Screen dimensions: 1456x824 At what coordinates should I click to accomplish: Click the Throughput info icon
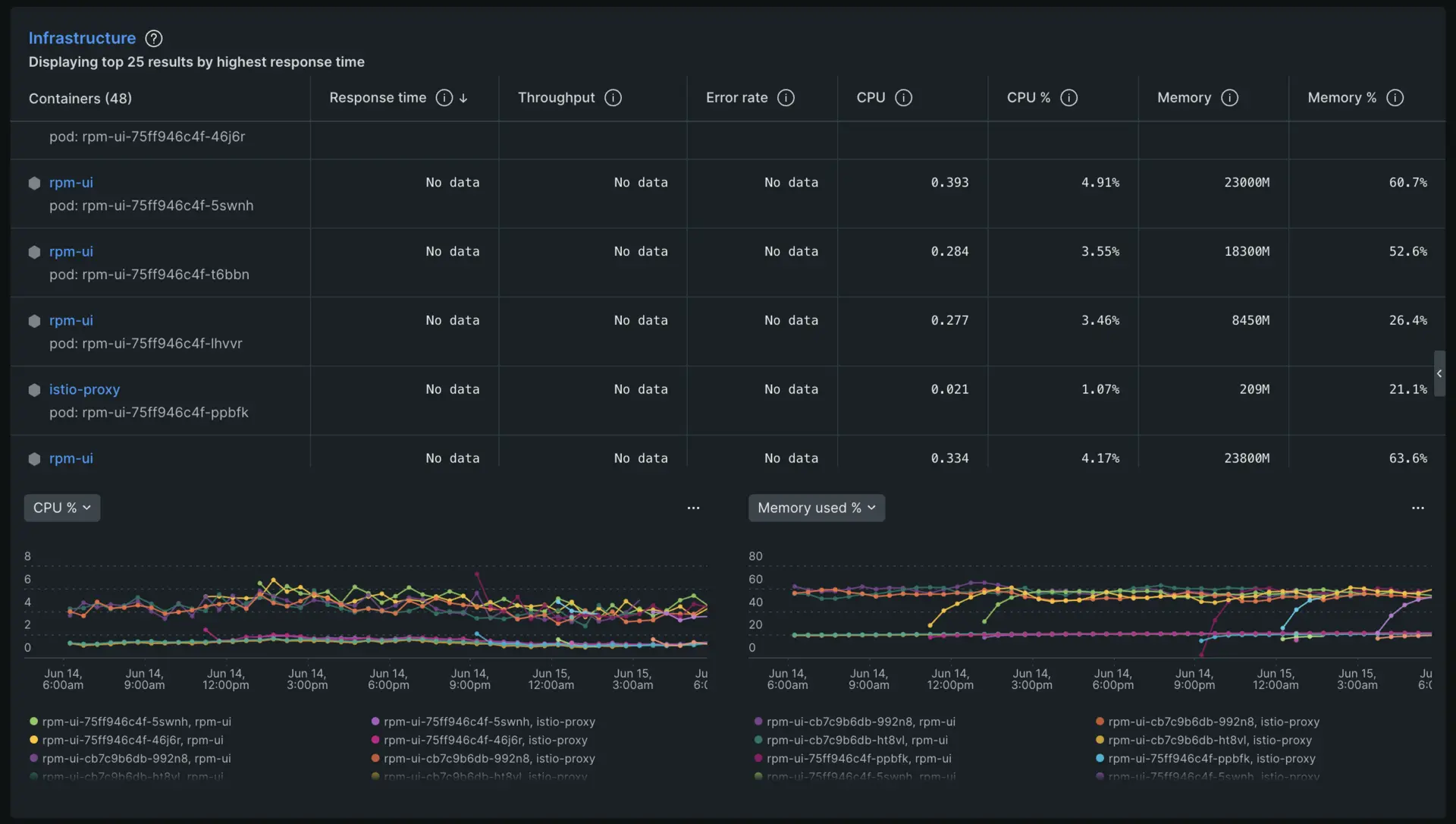pyautogui.click(x=613, y=98)
